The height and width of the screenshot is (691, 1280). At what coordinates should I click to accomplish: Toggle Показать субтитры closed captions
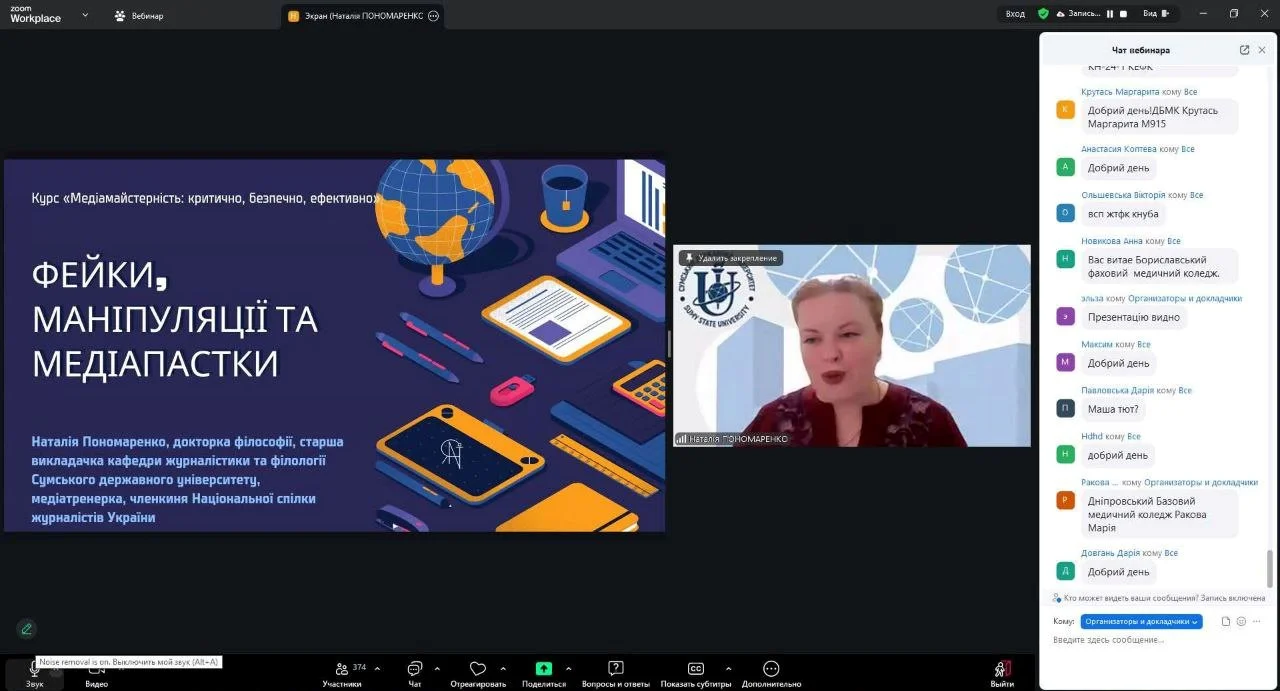pos(695,669)
